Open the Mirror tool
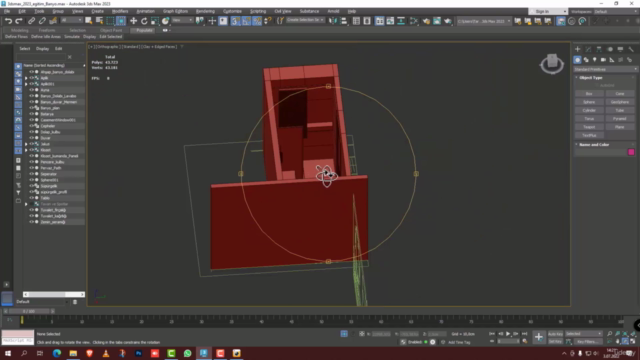Image resolution: width=640 pixels, height=360 pixels. tap(333, 21)
